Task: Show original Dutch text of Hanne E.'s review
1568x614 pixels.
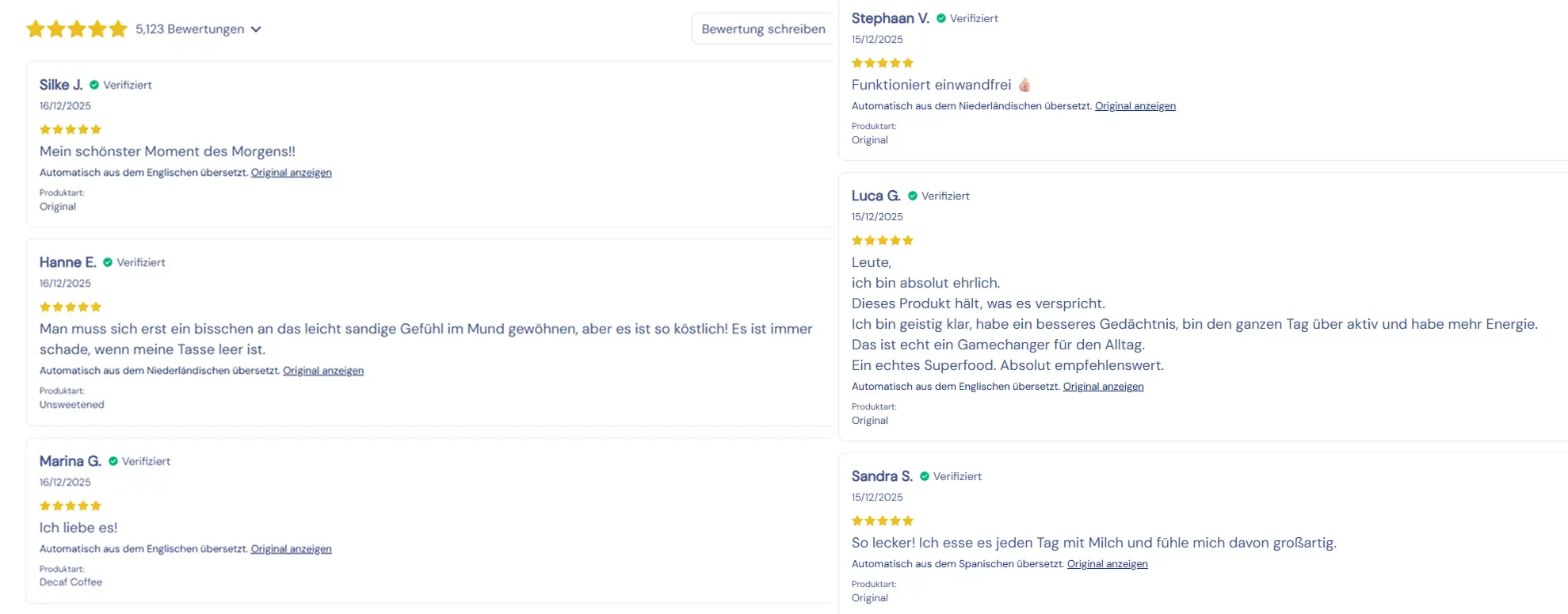Action: coord(322,370)
